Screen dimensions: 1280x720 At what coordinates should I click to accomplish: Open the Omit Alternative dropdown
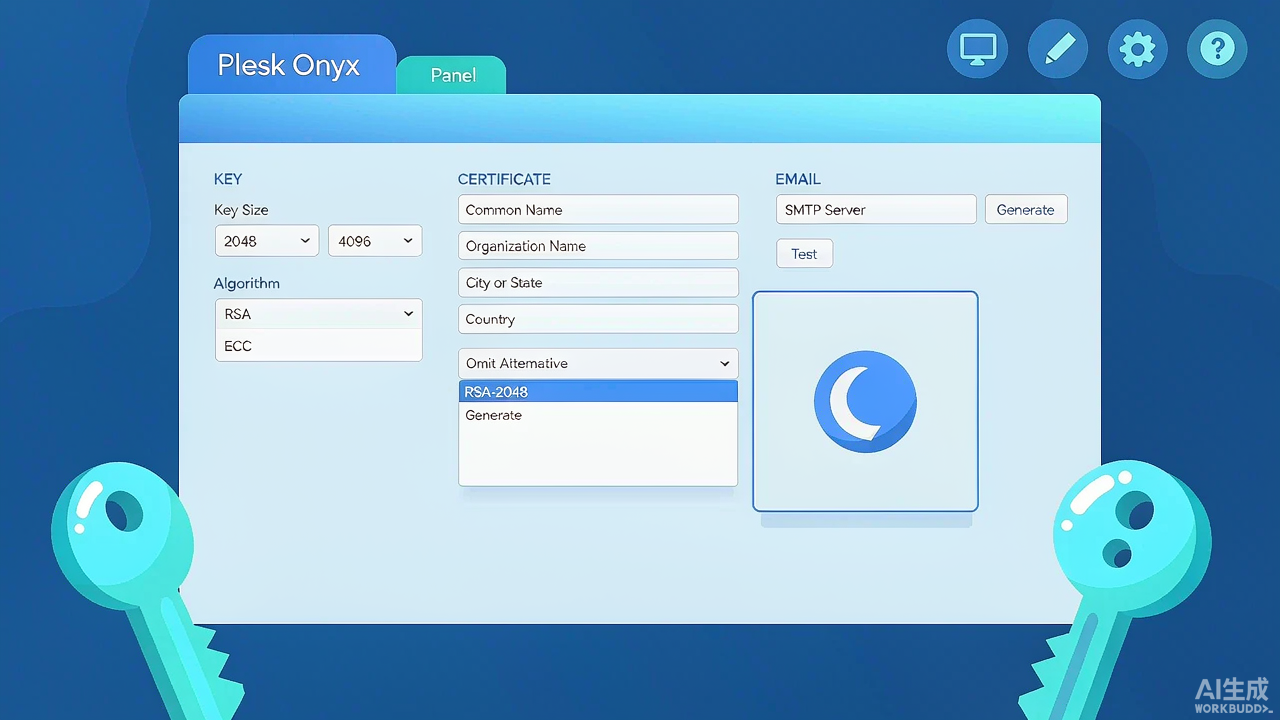point(598,363)
